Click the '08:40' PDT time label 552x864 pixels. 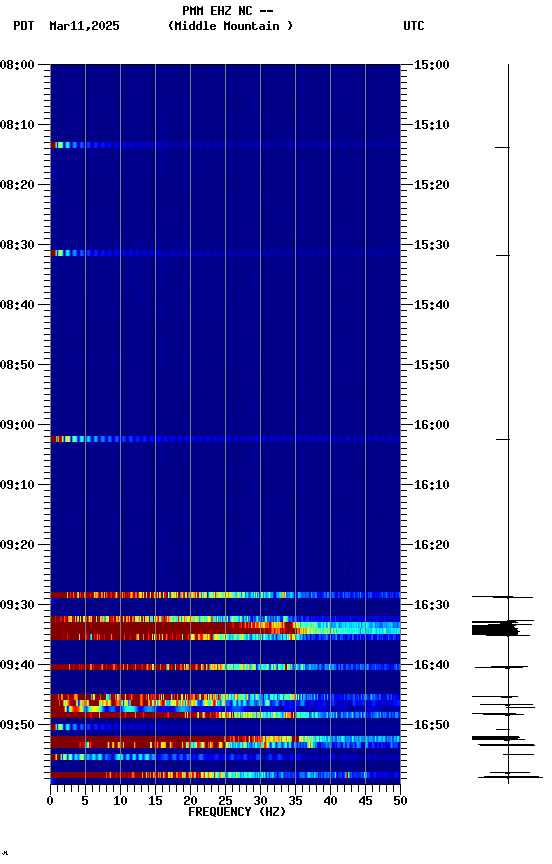17,305
